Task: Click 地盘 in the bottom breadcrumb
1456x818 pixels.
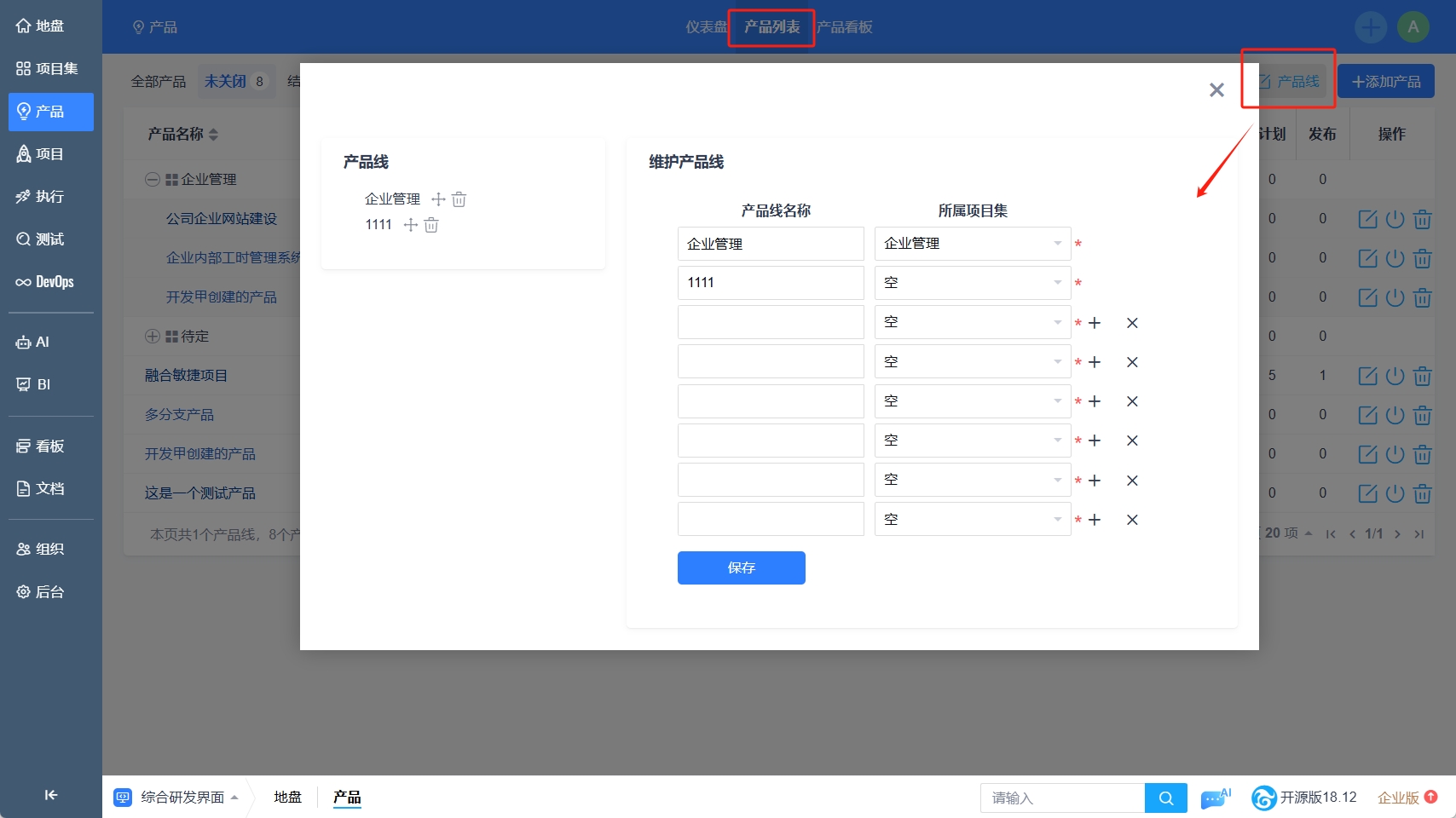Action: tap(288, 798)
